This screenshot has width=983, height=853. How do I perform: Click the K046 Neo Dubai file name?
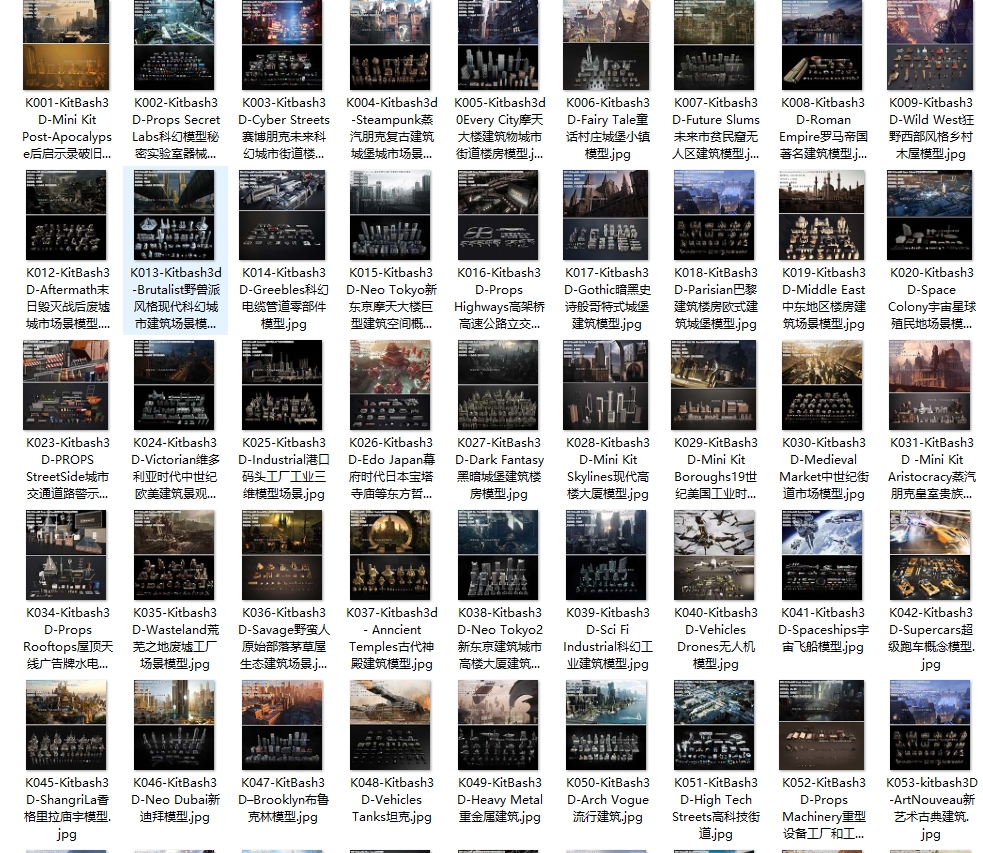(176, 800)
